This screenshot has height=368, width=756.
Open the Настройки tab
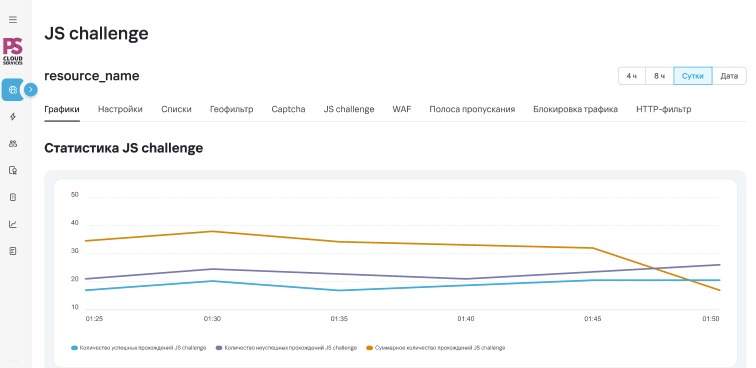tap(120, 109)
